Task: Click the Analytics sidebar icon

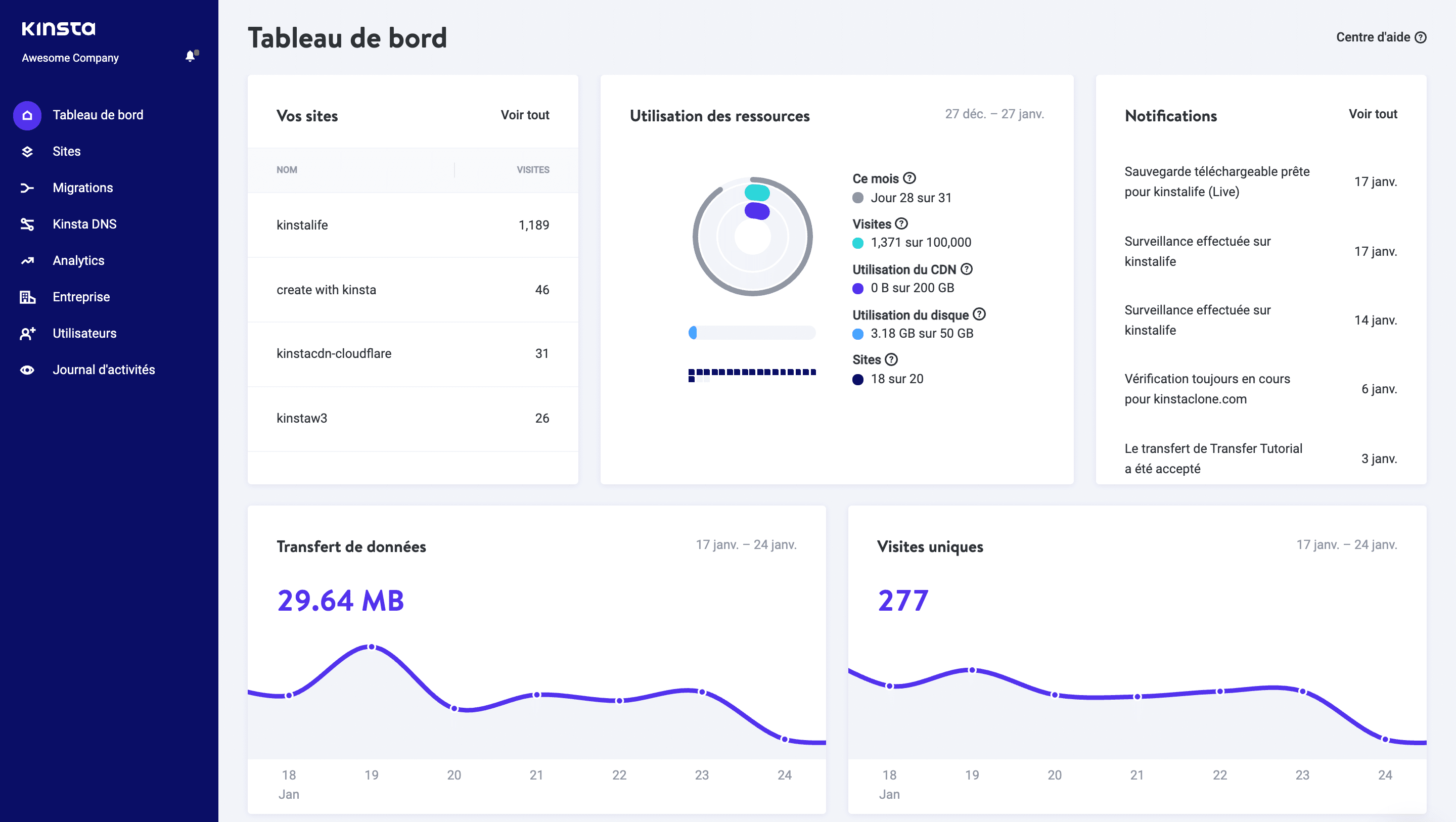Action: pos(27,260)
